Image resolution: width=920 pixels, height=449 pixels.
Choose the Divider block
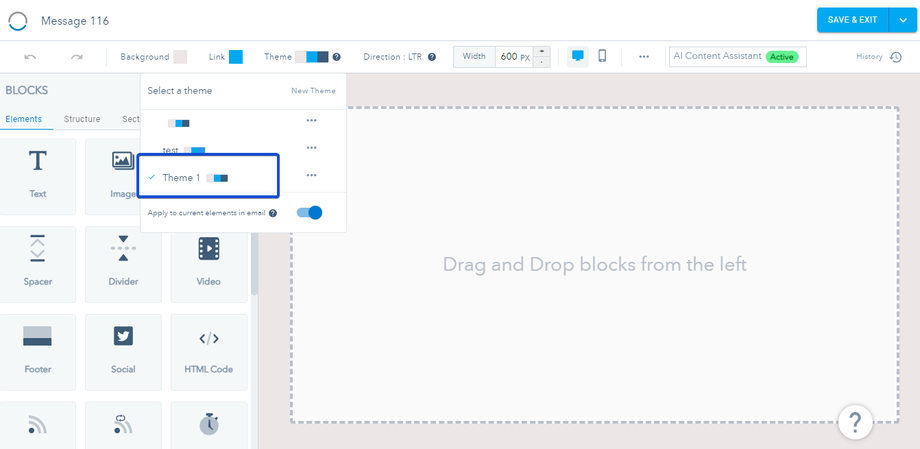point(123,265)
